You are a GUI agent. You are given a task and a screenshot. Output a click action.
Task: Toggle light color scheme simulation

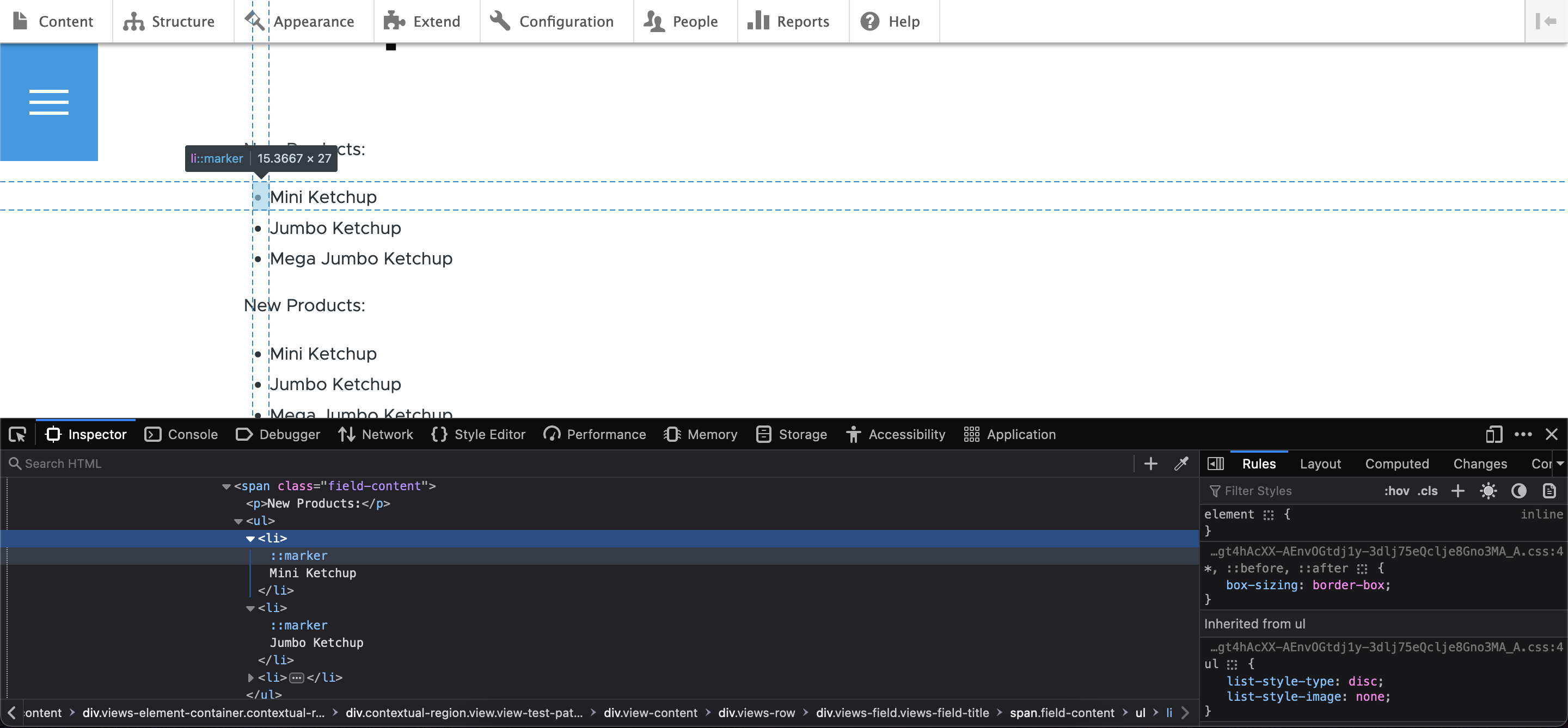click(x=1489, y=491)
